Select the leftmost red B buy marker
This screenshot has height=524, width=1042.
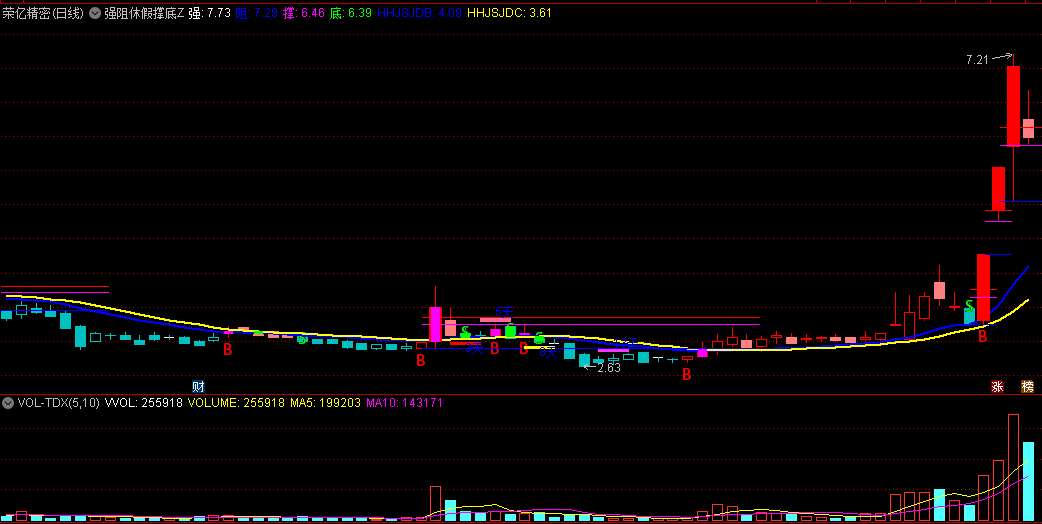pos(227,349)
